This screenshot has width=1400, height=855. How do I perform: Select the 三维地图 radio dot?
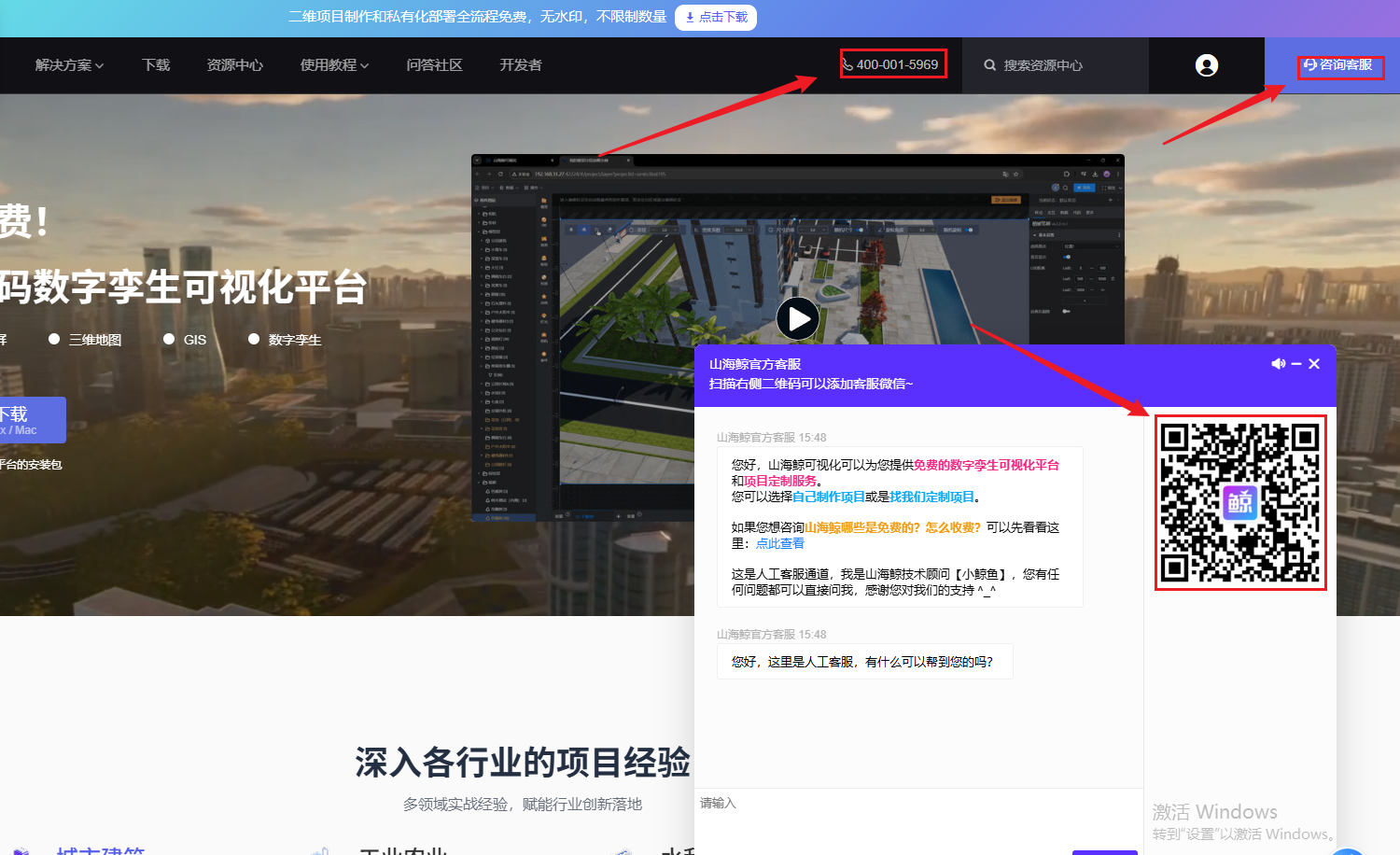point(54,339)
